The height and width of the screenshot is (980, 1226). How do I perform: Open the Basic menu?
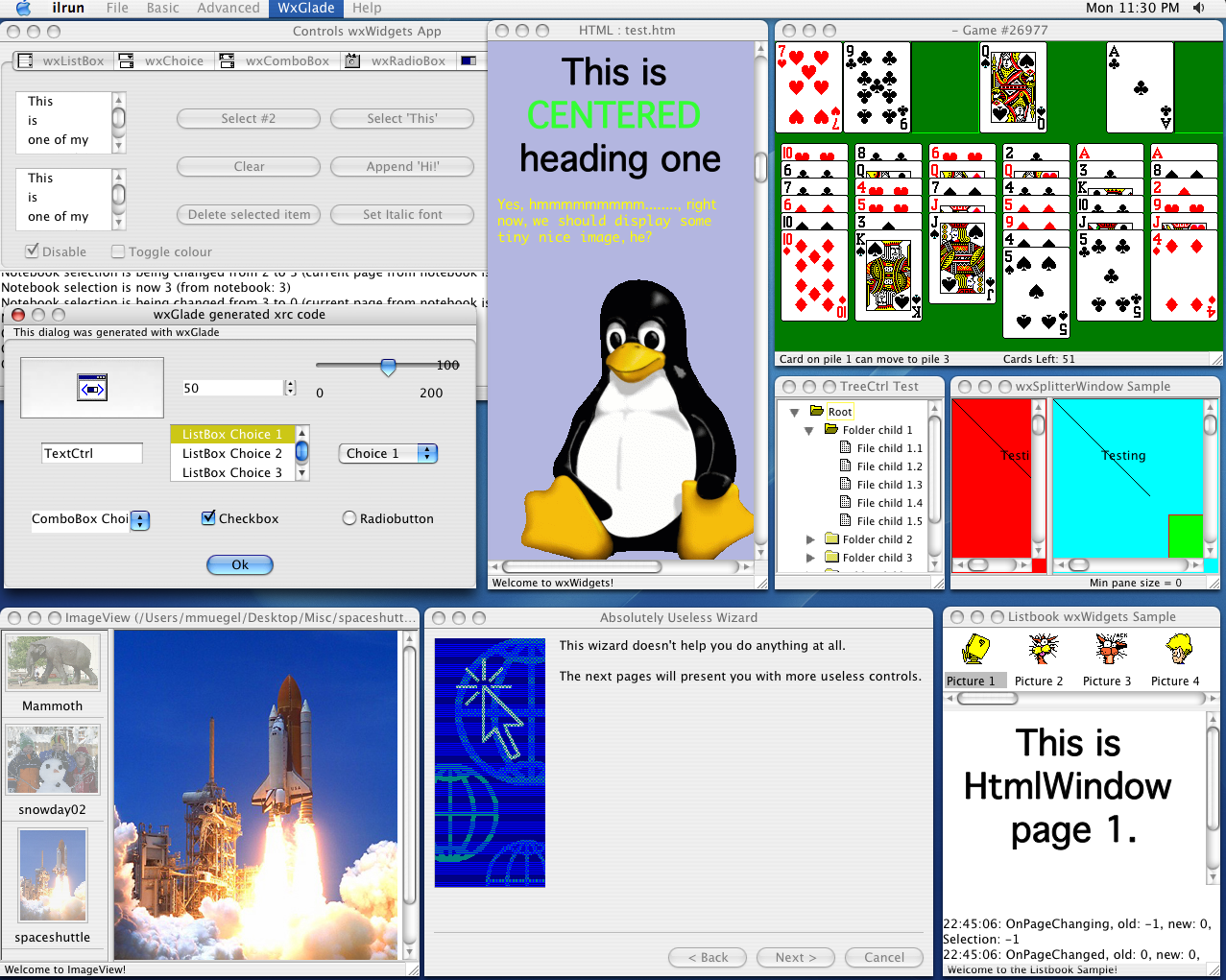pyautogui.click(x=162, y=8)
